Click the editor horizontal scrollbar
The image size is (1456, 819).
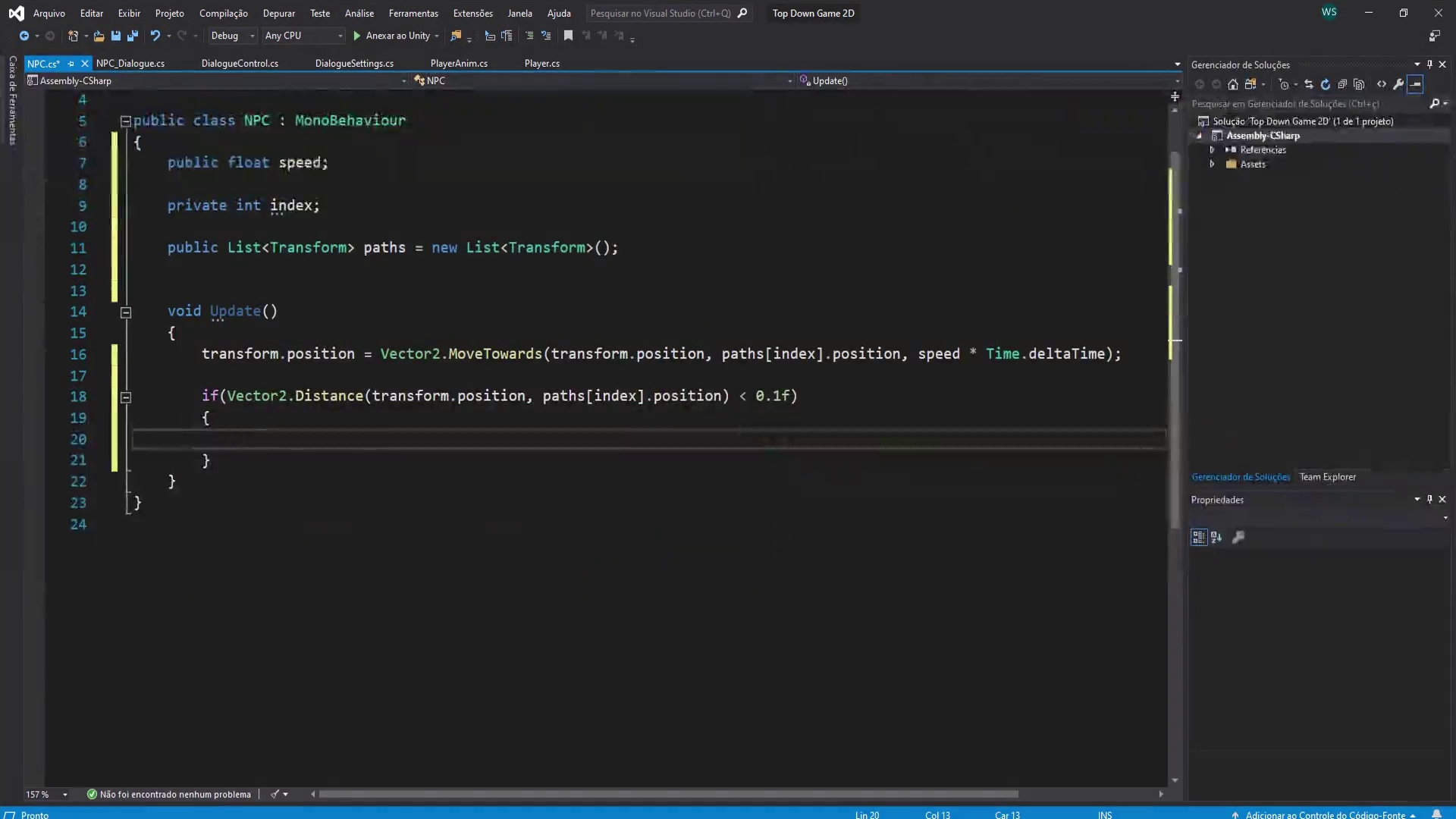(667, 794)
